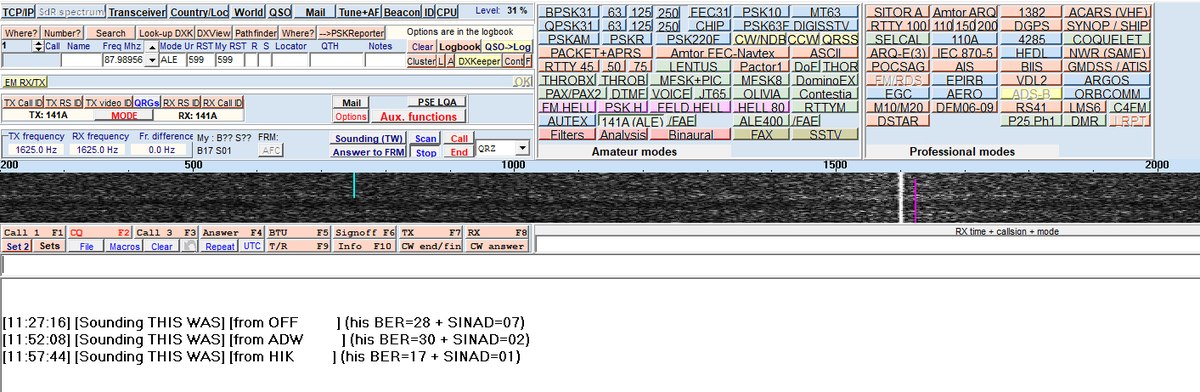Toggle TX RS ID
Screen dimensions: 1200x392
(x=63, y=102)
